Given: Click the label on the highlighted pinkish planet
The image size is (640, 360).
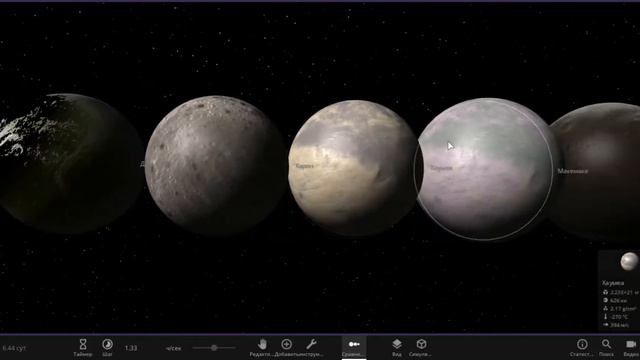Looking at the screenshot, I should [442, 168].
